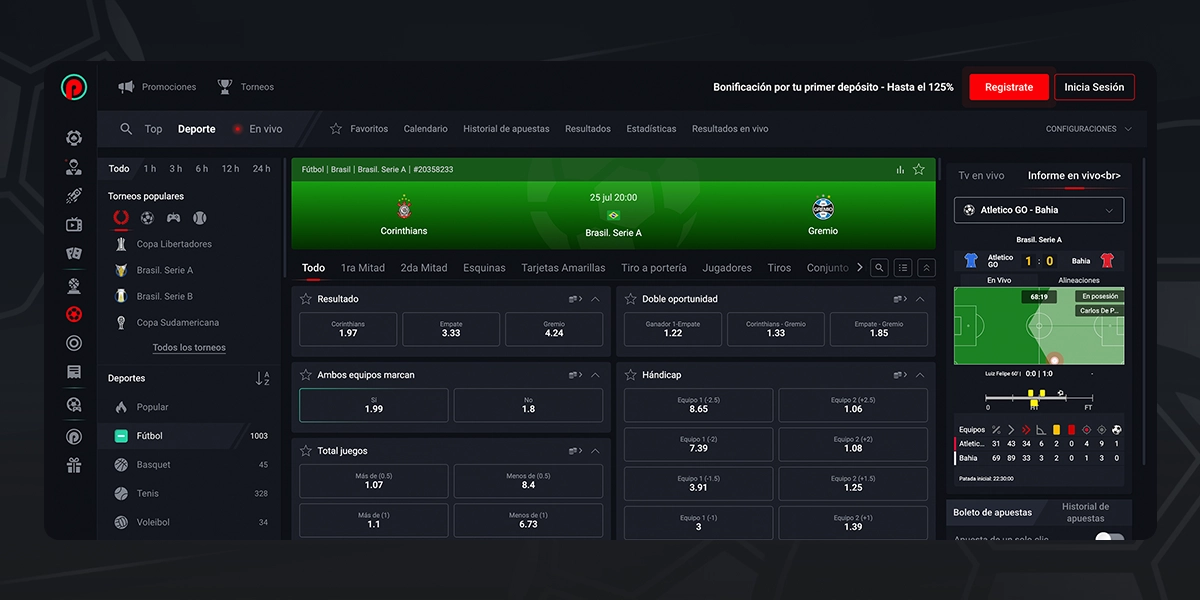Open Todos los torneos link

pos(189,348)
